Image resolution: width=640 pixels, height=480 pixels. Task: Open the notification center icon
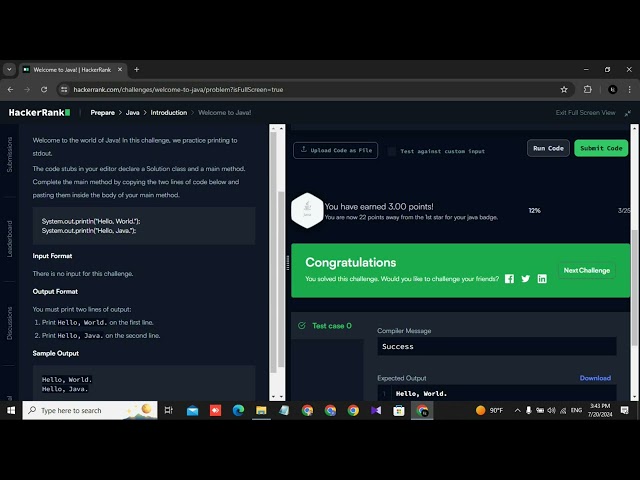point(624,410)
